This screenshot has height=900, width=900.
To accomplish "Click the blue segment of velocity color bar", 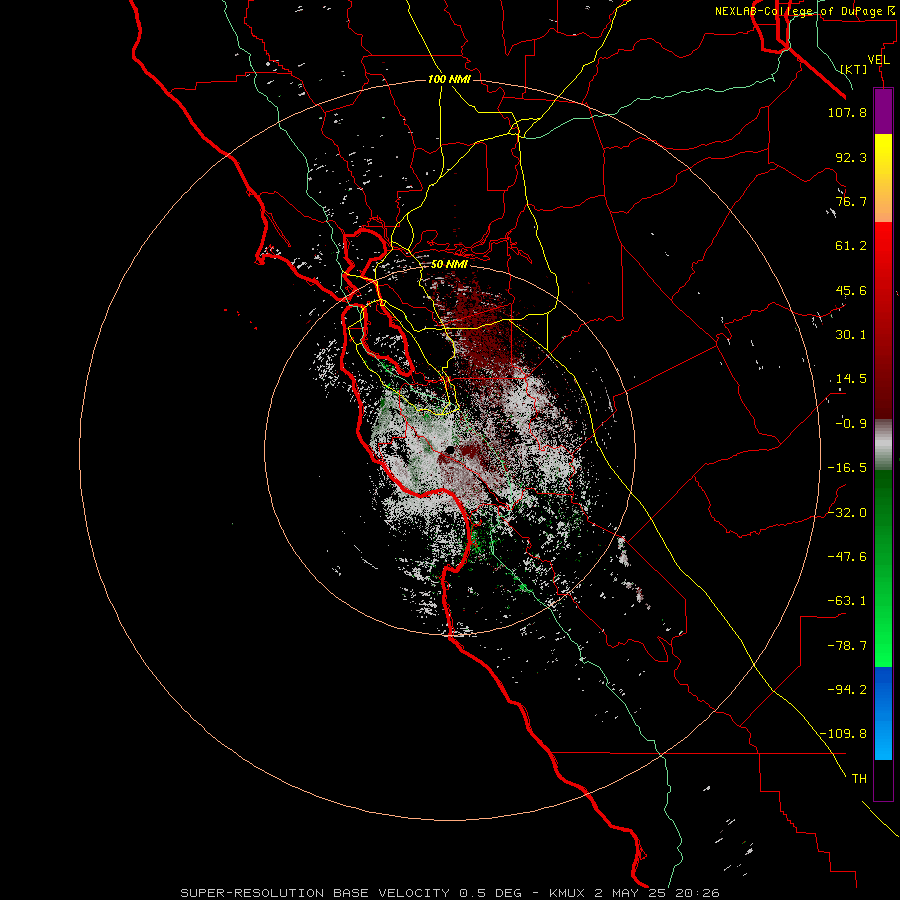I will pyautogui.click(x=883, y=713).
